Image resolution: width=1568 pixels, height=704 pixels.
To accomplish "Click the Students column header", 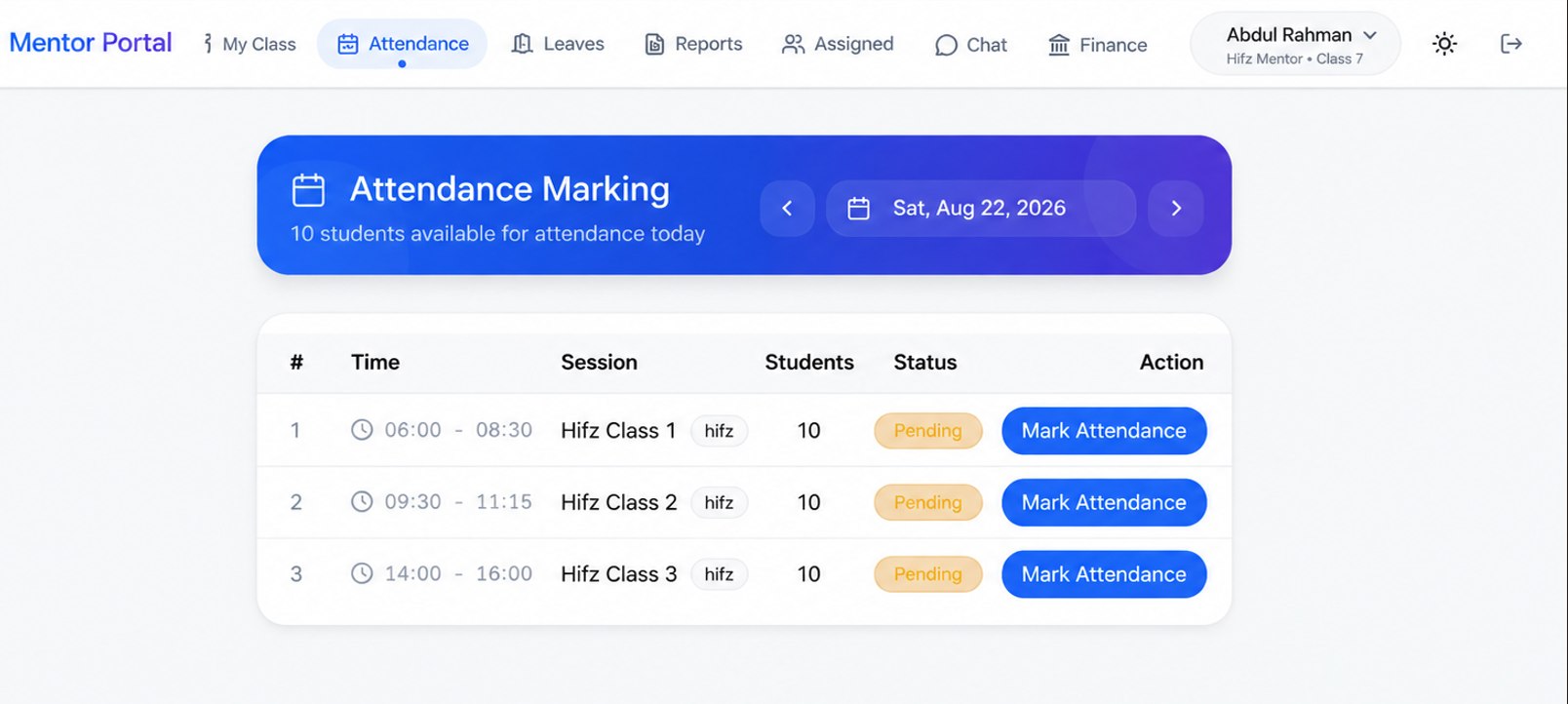I will click(x=809, y=362).
